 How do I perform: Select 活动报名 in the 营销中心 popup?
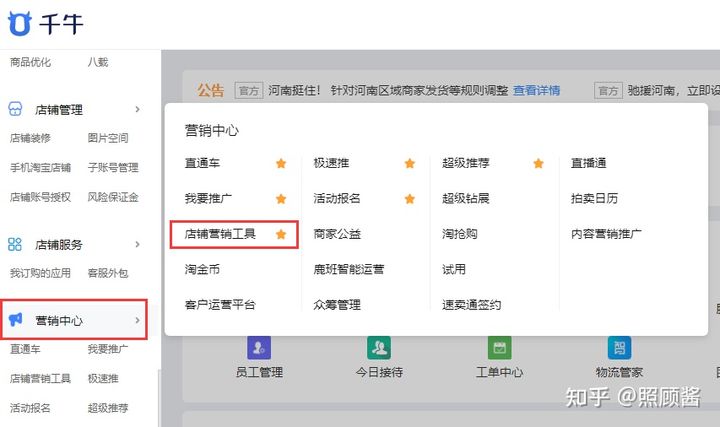pyautogui.click(x=337, y=198)
